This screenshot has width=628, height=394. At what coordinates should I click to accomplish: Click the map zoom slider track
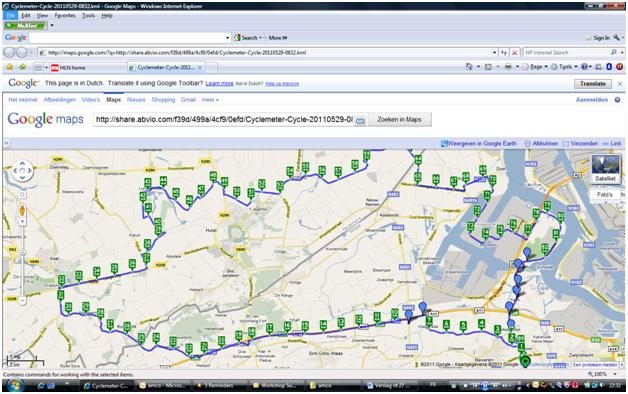(x=22, y=260)
